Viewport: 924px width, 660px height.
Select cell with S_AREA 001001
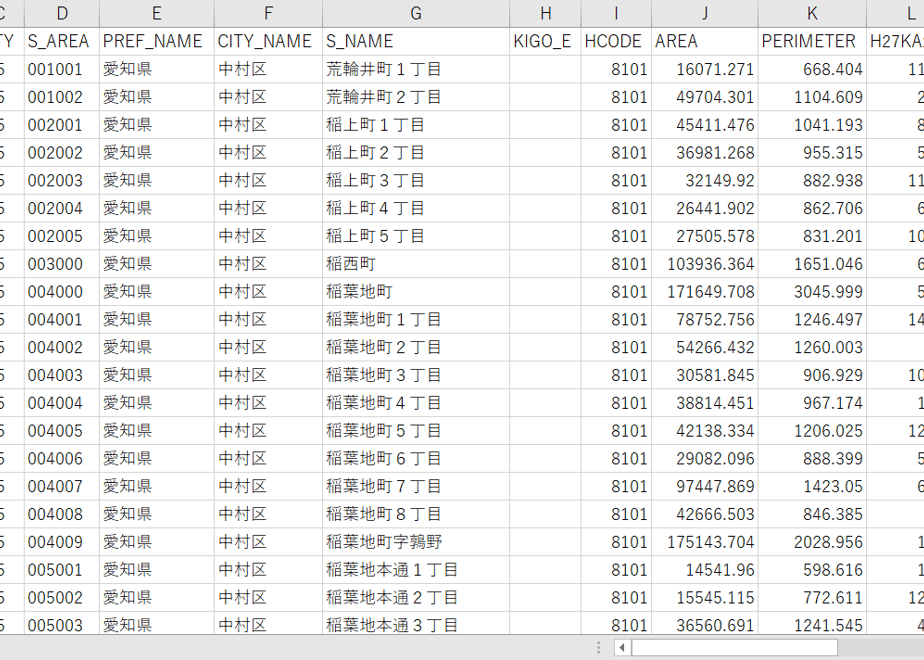(62, 69)
